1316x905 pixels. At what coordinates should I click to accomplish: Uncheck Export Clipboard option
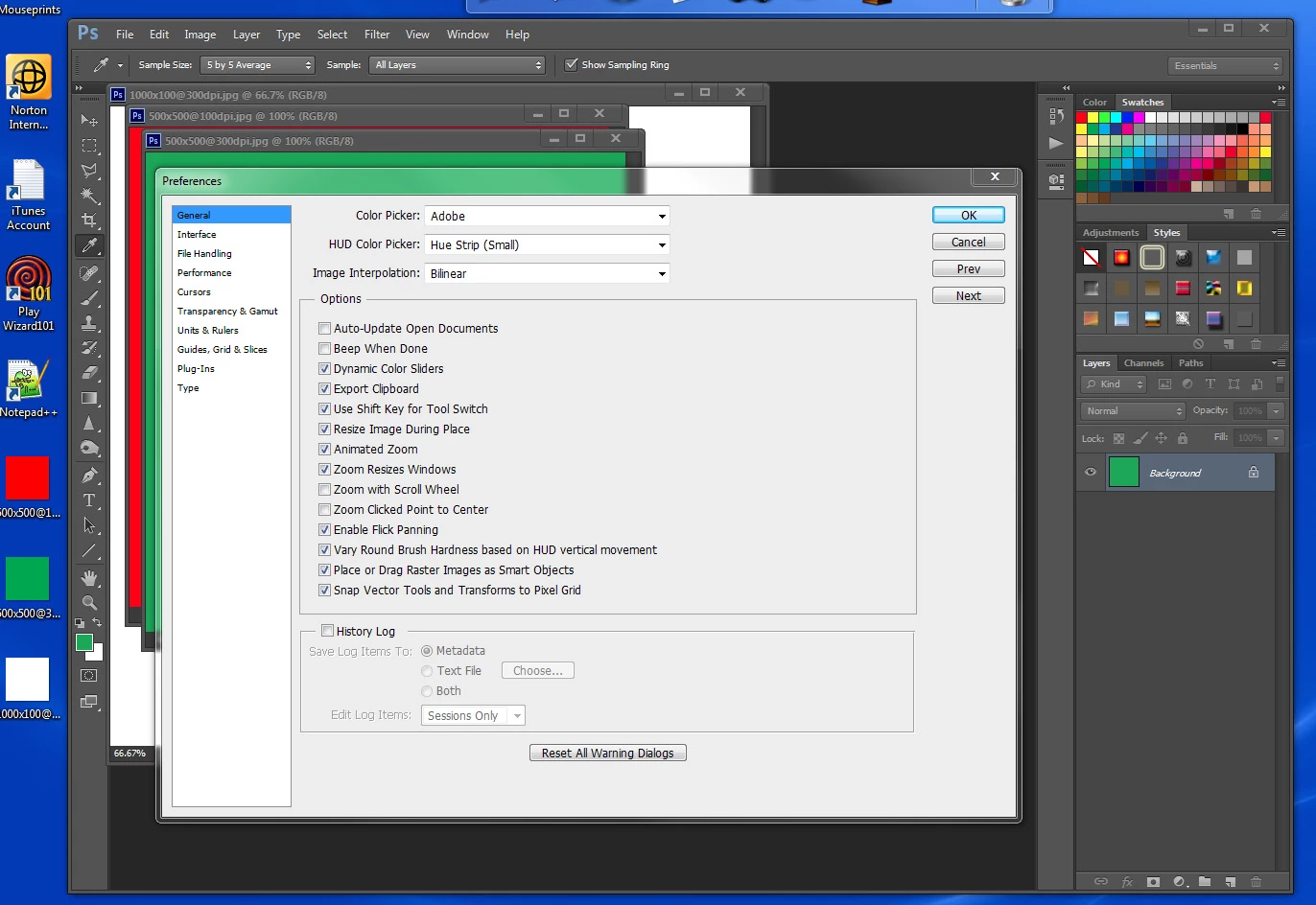[324, 389]
